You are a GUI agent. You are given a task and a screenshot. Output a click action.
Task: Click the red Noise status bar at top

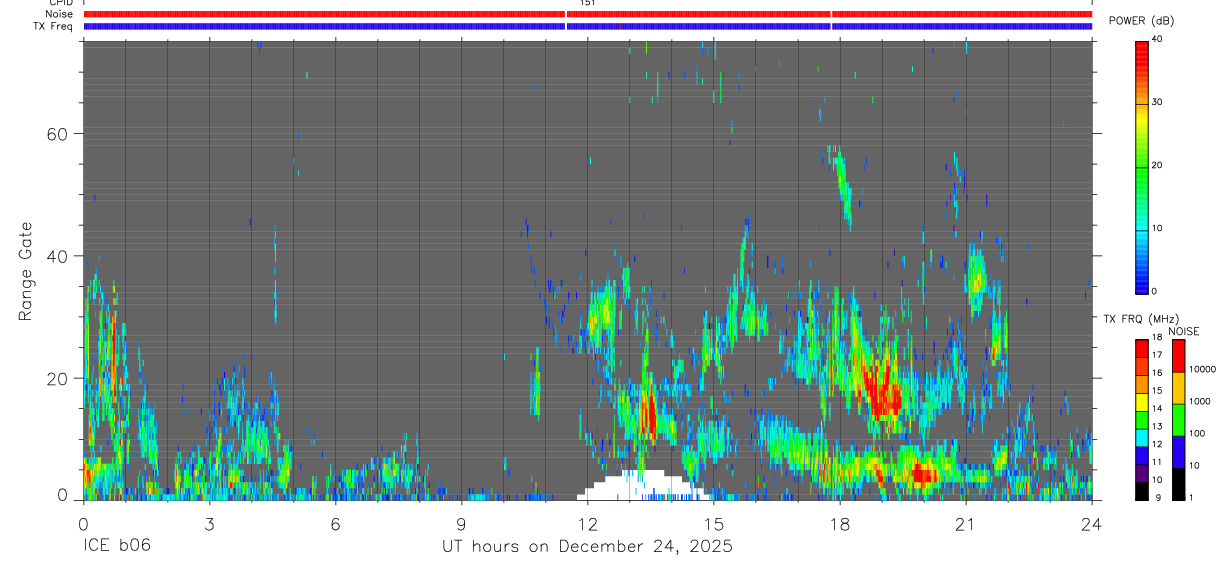(587, 14)
